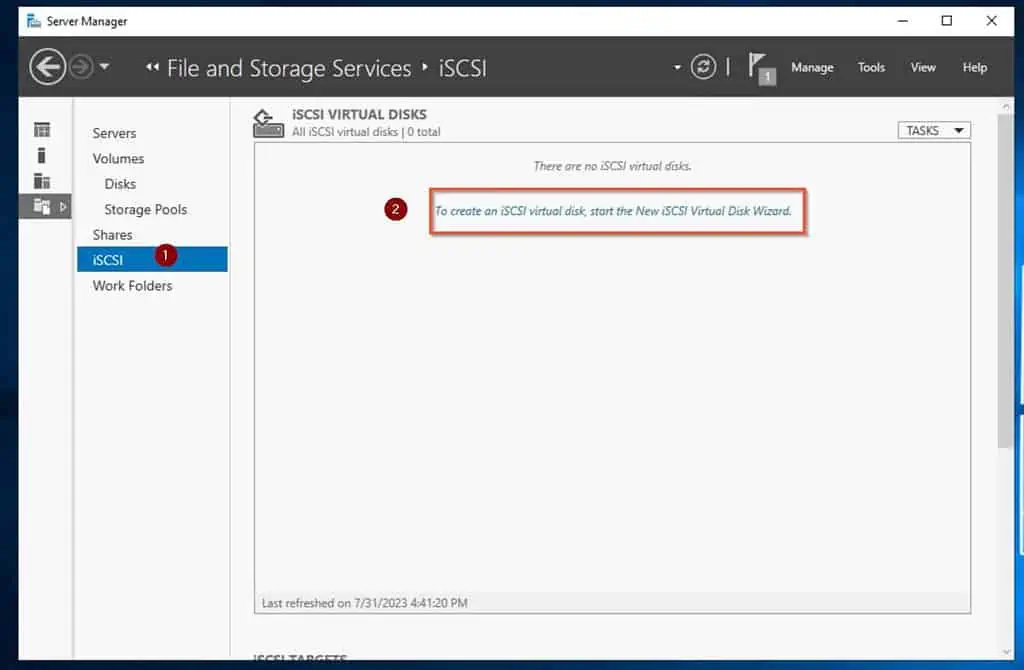Open the Tools menu
1024x670 pixels.
(871, 67)
